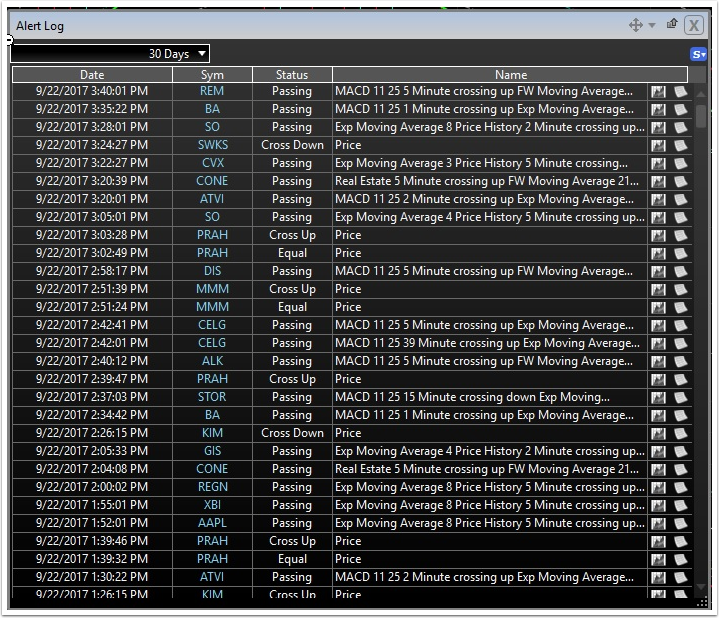Open the 30 Days time range dropdown
Viewport: 719px width, 618px height.
[110, 54]
